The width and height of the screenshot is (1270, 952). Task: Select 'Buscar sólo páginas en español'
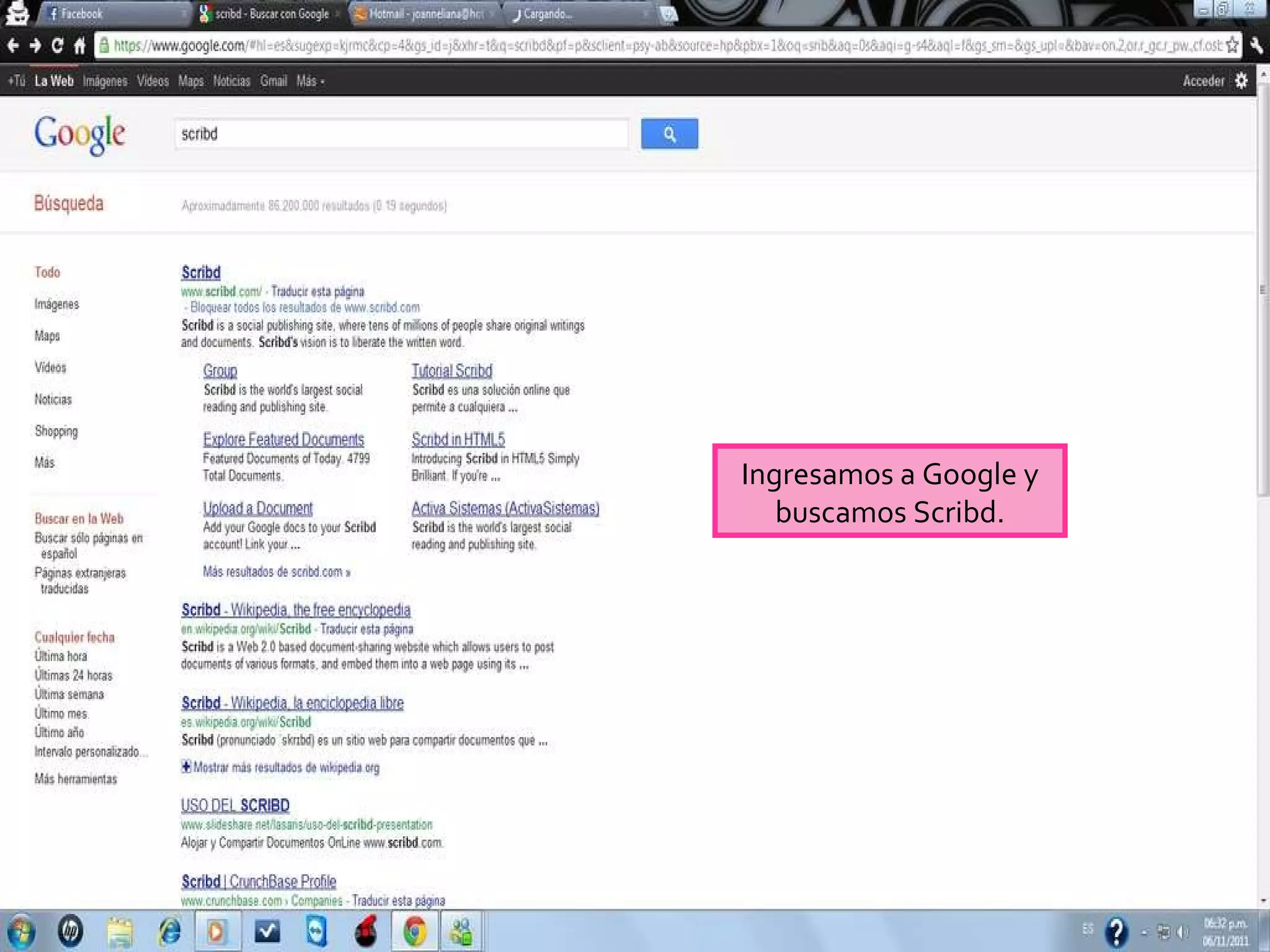(89, 545)
